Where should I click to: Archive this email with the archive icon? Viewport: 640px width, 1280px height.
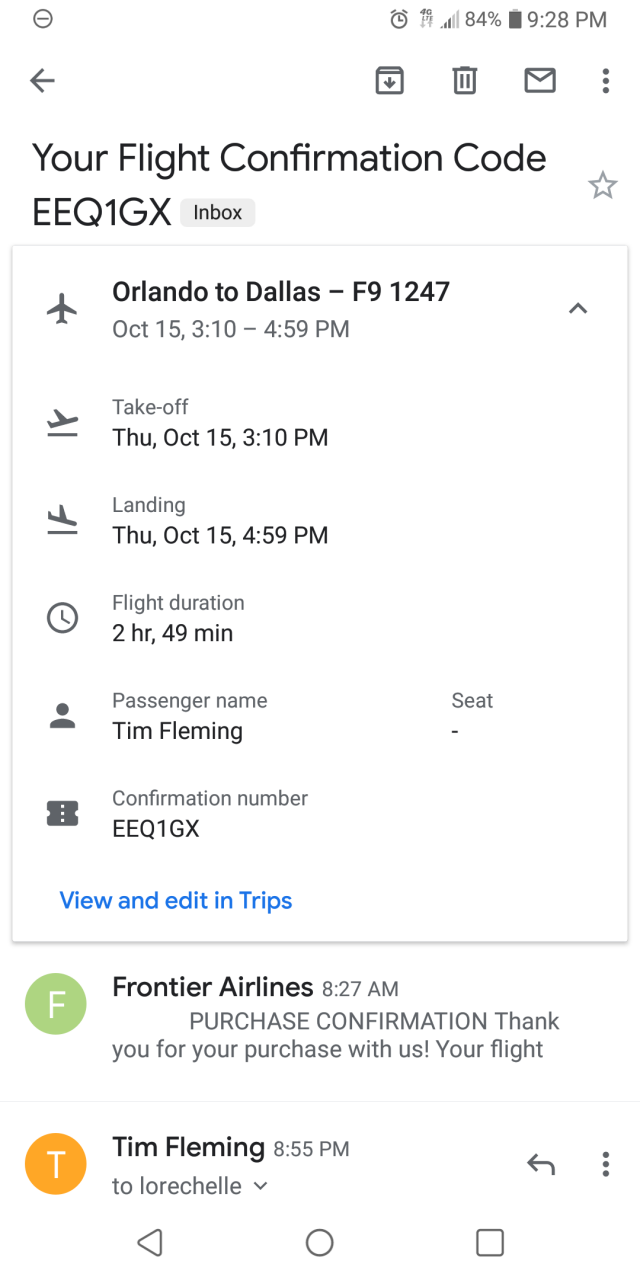tap(389, 81)
